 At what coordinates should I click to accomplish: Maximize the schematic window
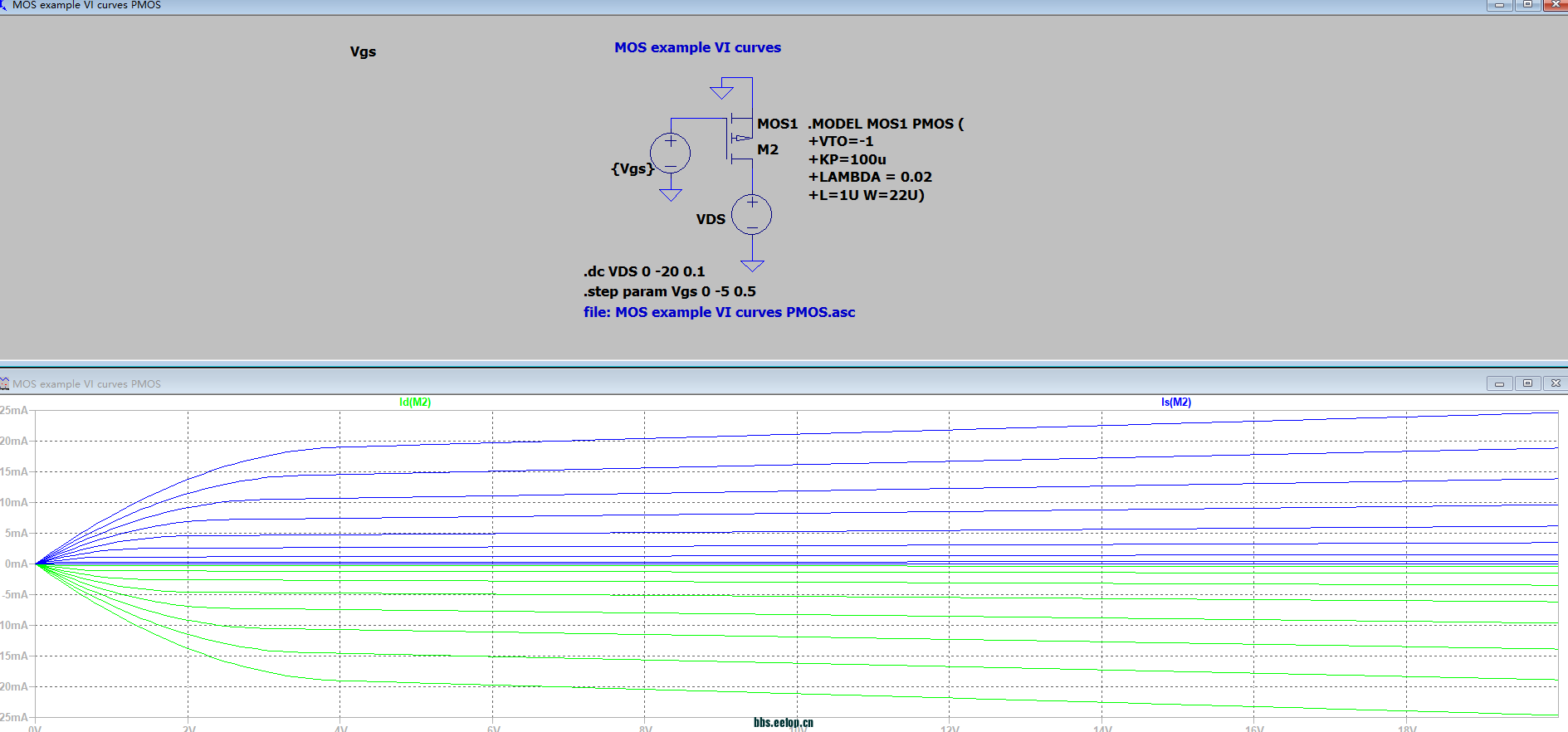tap(1527, 5)
